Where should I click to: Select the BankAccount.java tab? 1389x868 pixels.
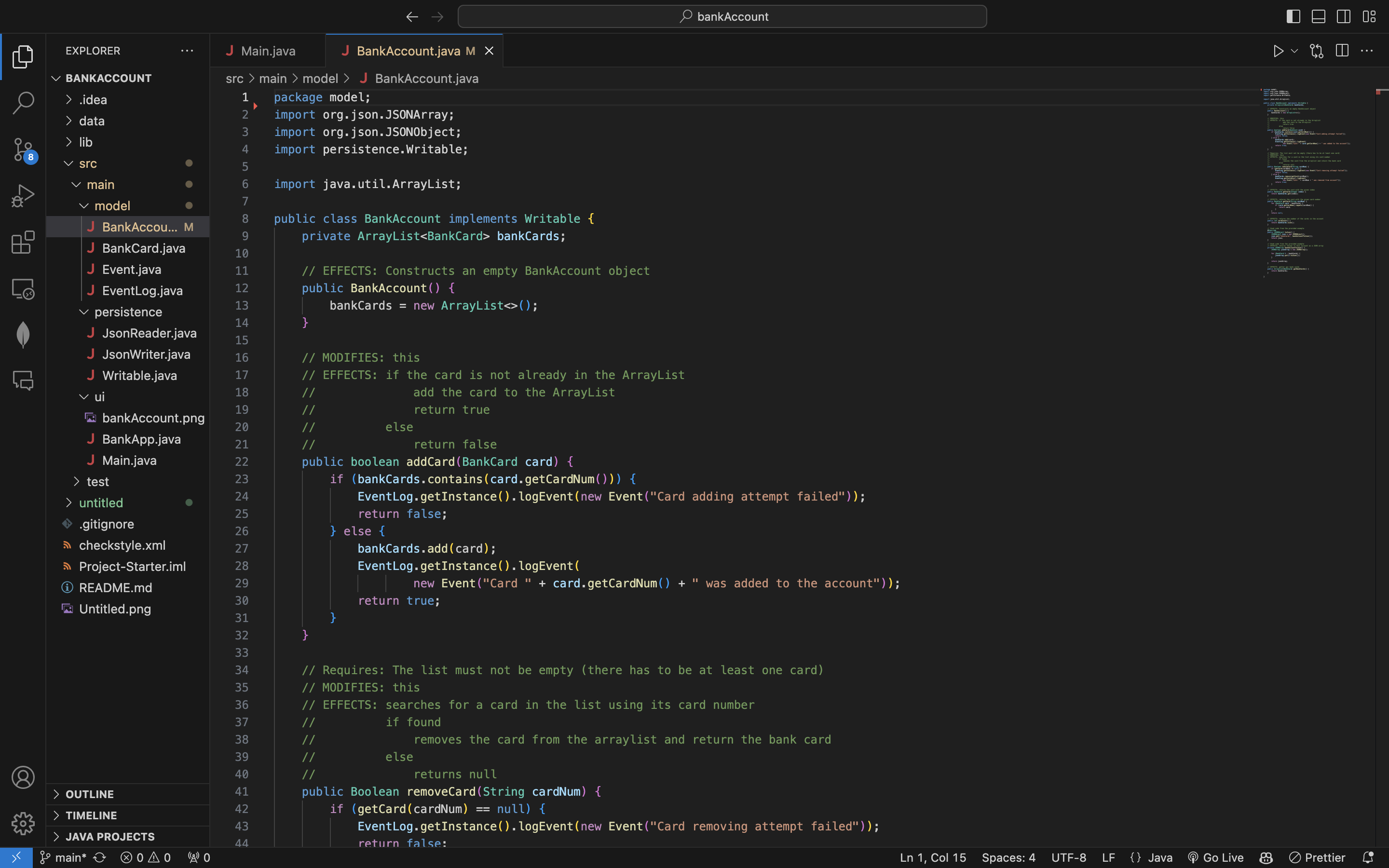pos(408,51)
